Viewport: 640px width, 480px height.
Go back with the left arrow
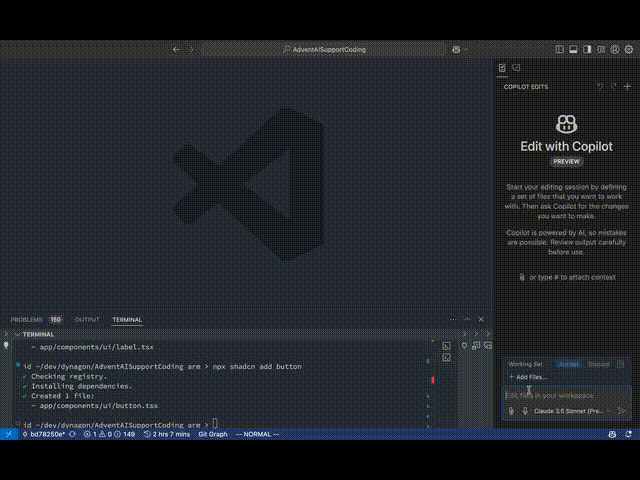click(176, 49)
